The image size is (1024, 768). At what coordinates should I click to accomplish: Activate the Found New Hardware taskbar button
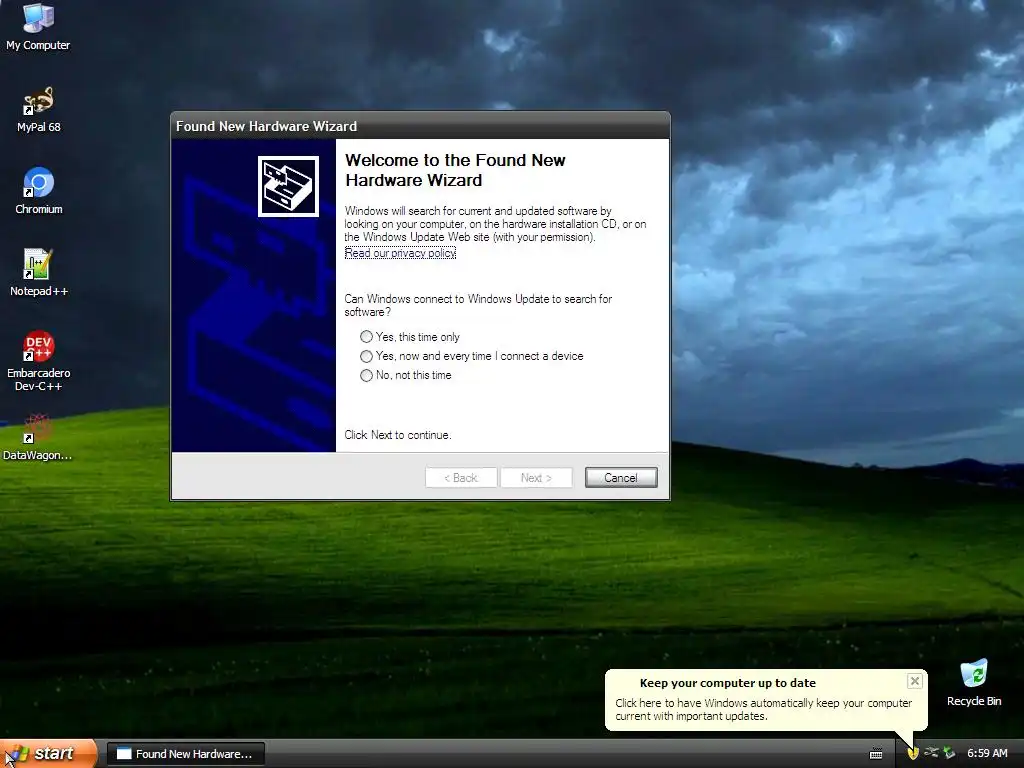coord(185,754)
